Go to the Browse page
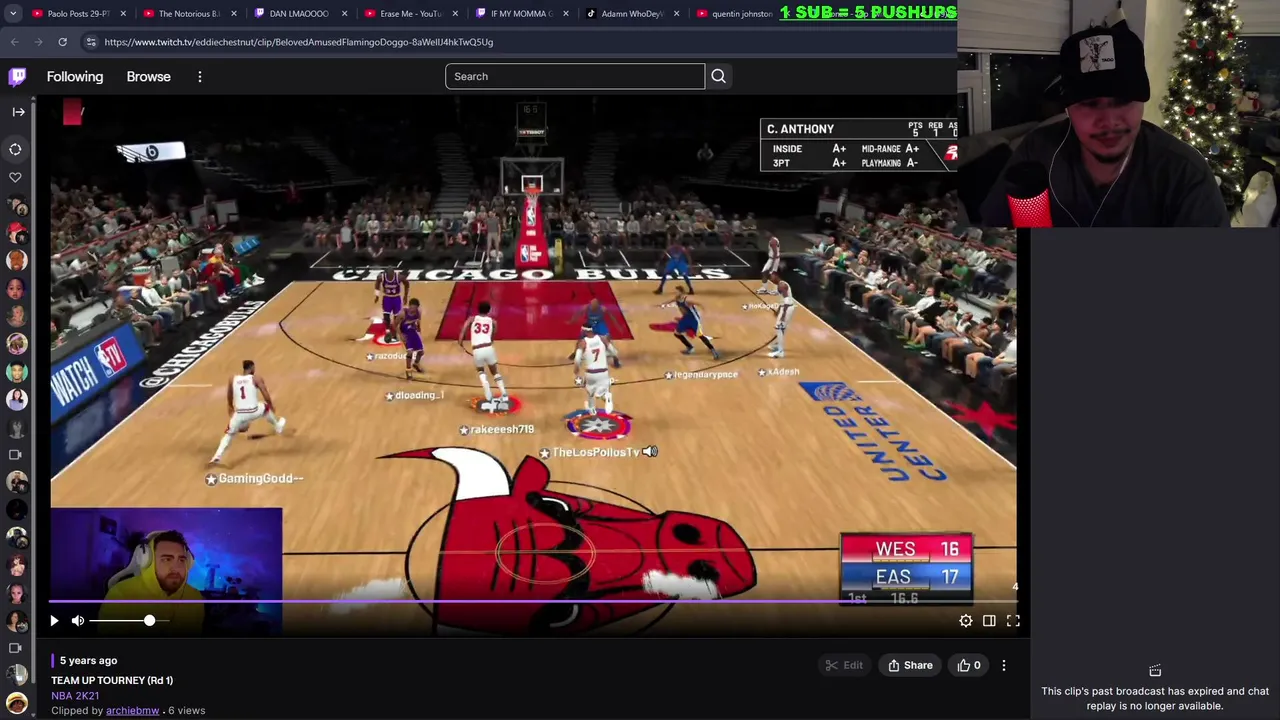1280x720 pixels. pos(148,76)
